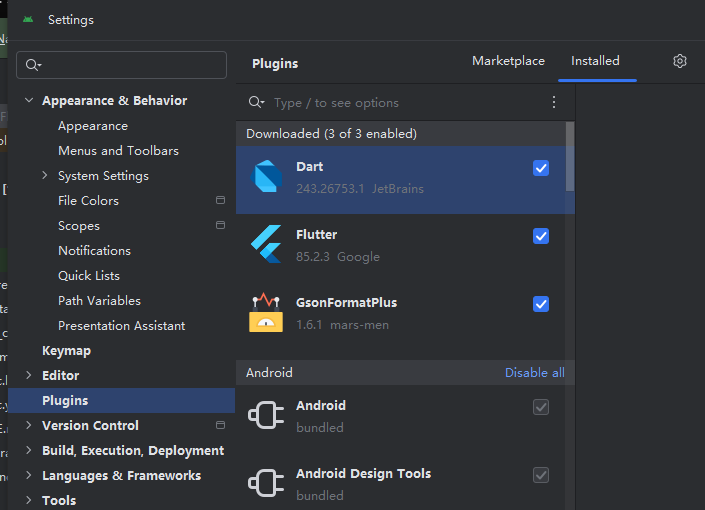This screenshot has height=510, width=705.
Task: Expand the Tools settings section
Action: pyautogui.click(x=29, y=500)
